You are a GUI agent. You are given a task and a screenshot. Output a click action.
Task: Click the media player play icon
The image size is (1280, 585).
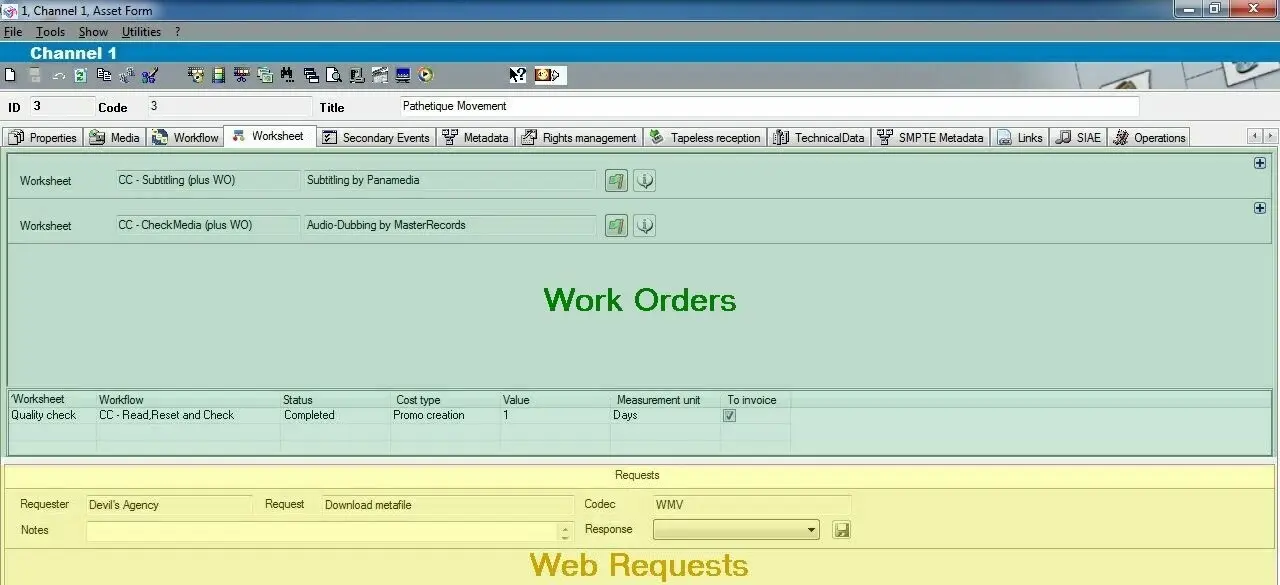pyautogui.click(x=426, y=75)
